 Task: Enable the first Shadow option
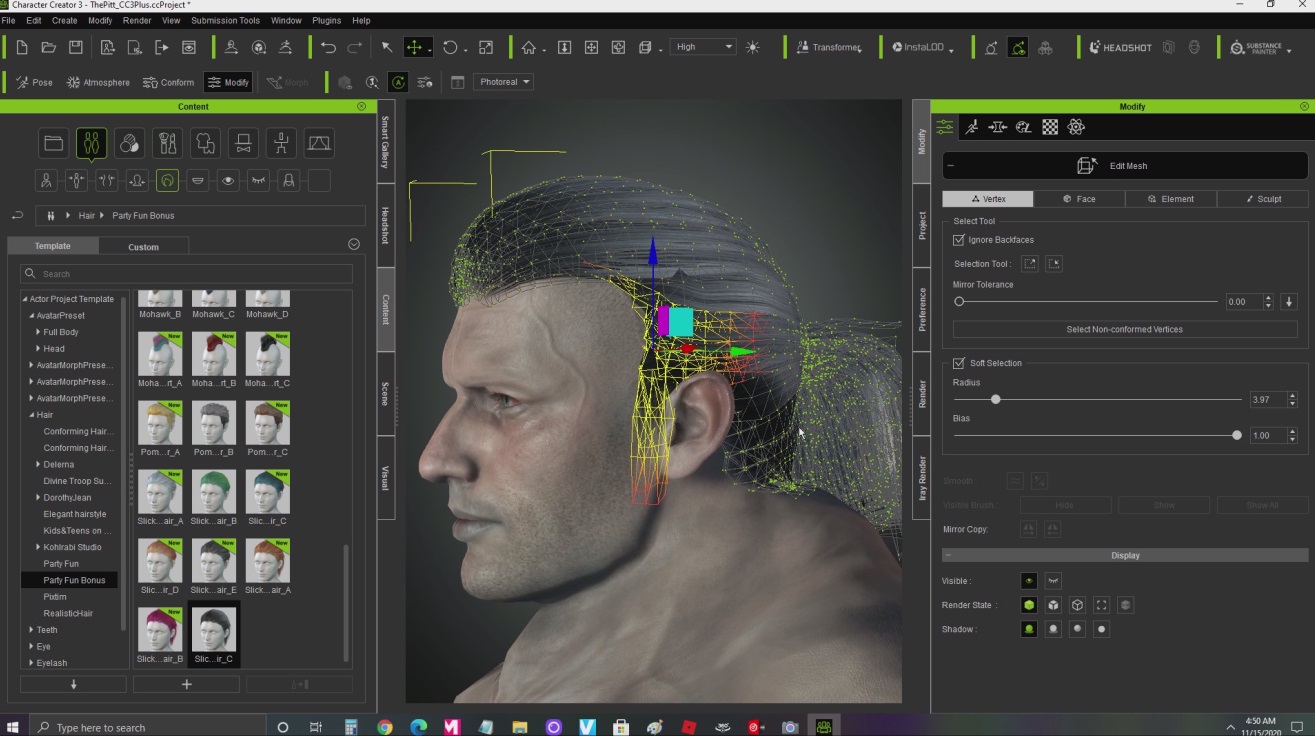(1028, 629)
